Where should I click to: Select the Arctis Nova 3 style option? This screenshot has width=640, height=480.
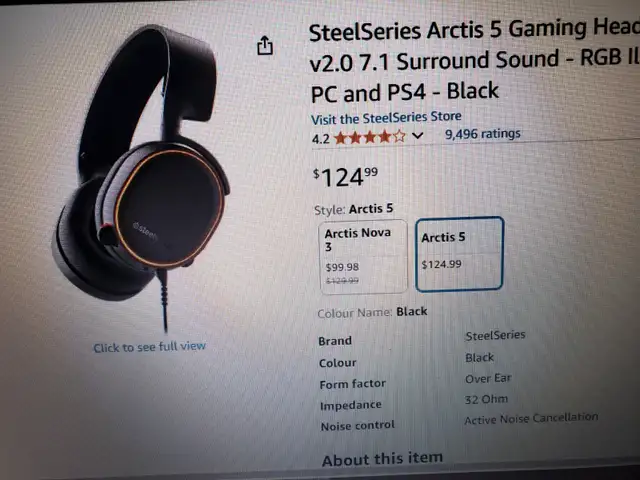tap(363, 257)
